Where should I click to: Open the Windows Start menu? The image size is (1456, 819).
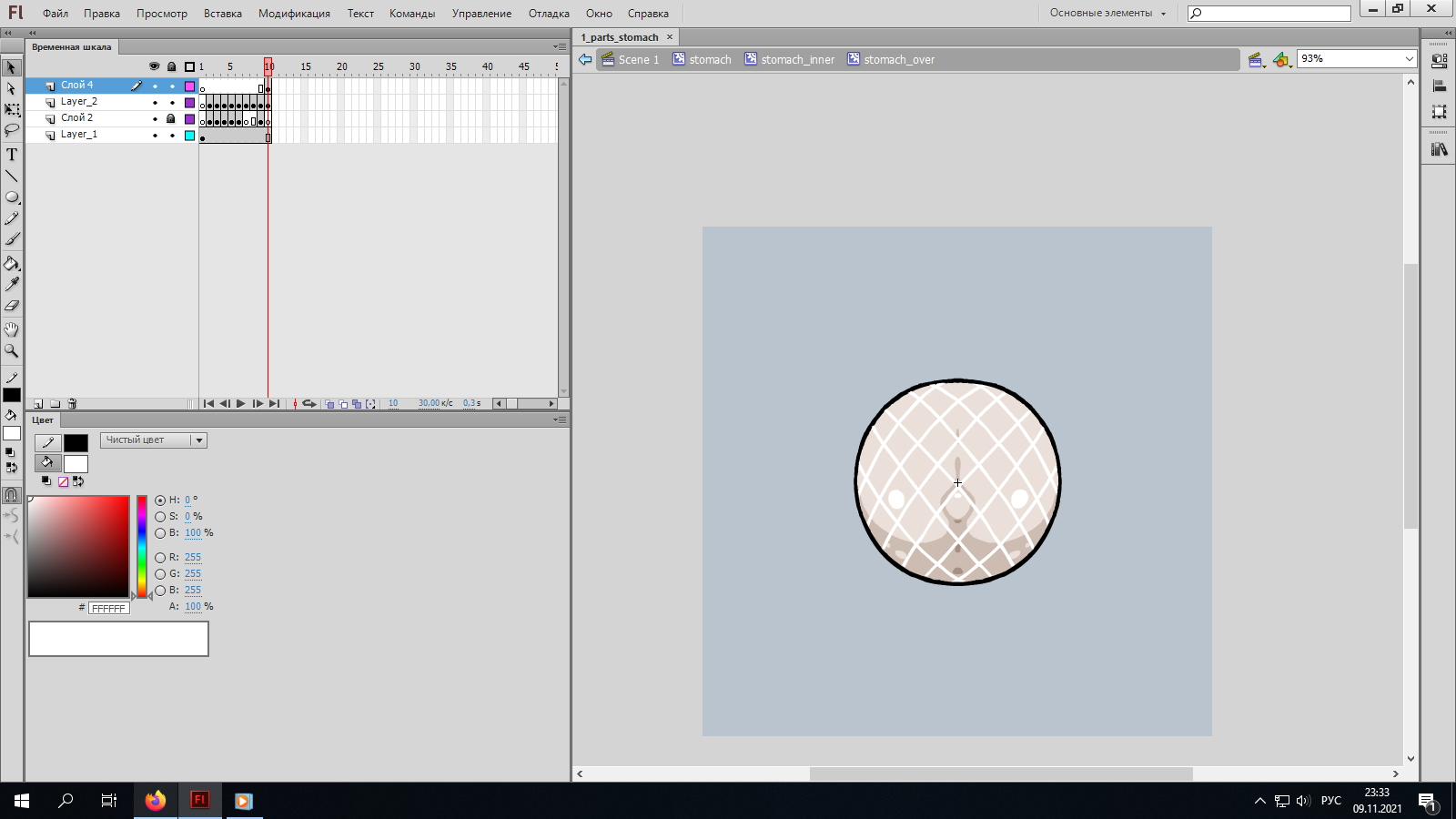[22, 801]
